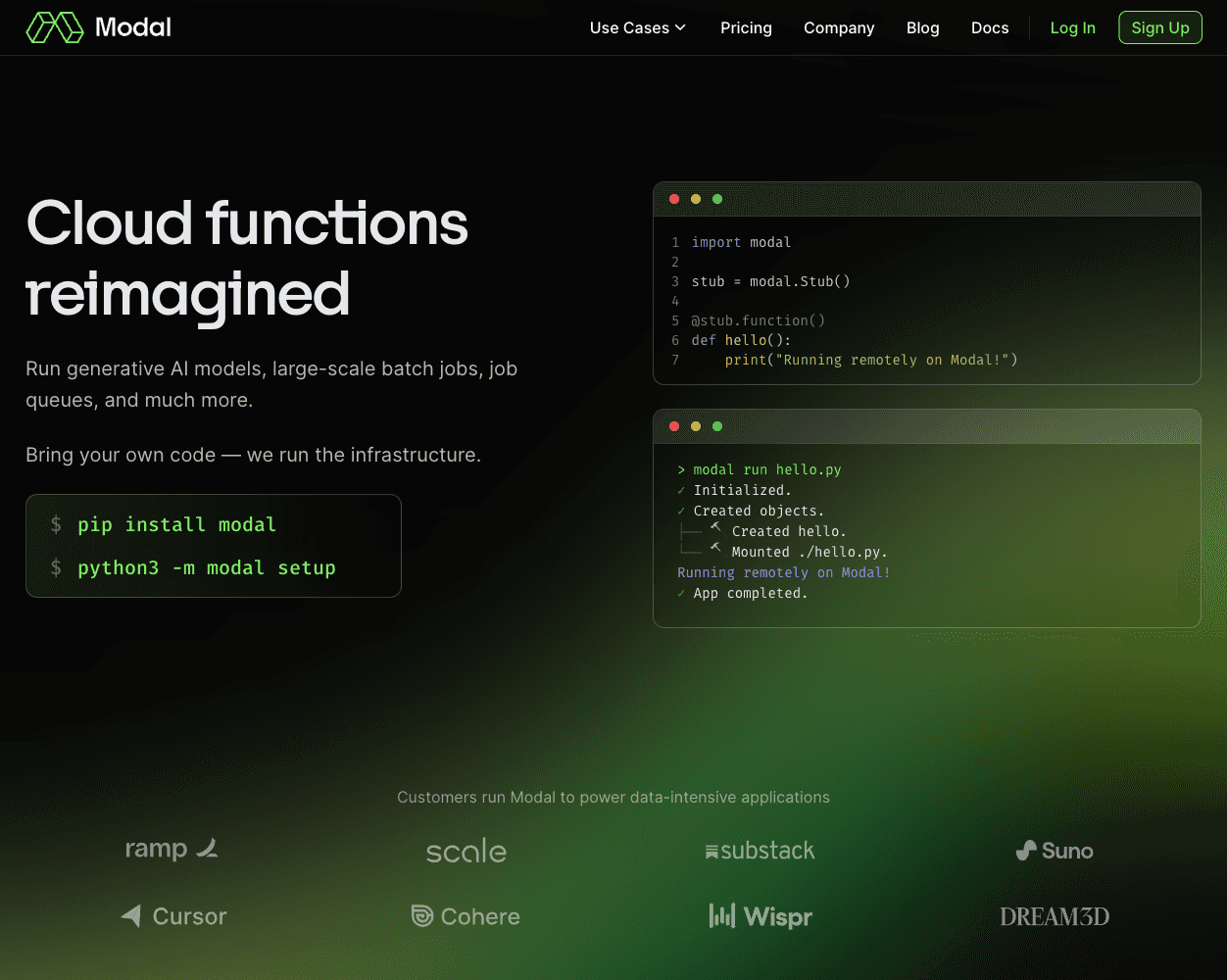Click the Cohere customer logo
The image size is (1227, 980).
click(x=466, y=916)
